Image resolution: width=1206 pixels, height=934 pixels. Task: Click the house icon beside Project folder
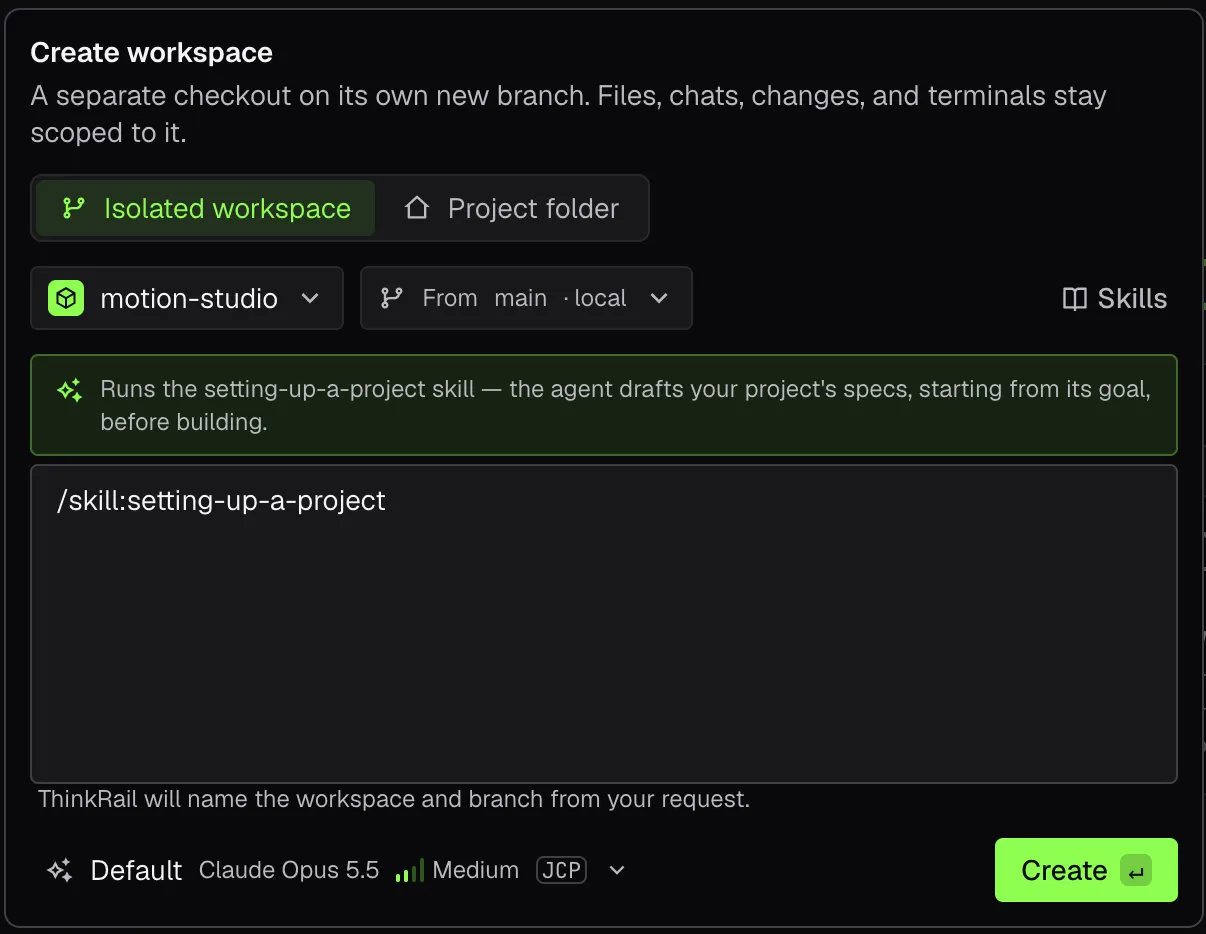tap(417, 208)
